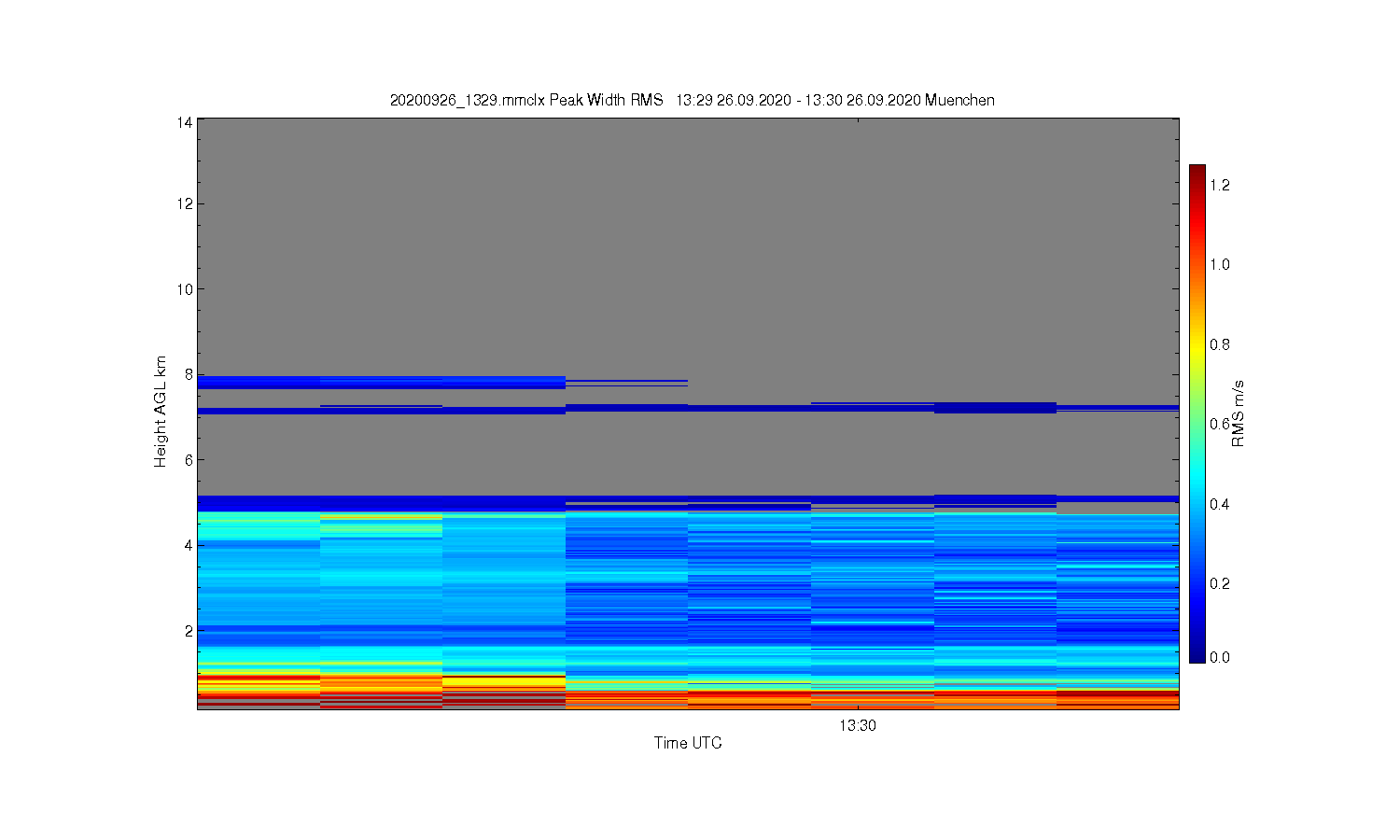Image resolution: width=1400 pixels, height=840 pixels.
Task: Click the 1.2 colorbar tick label
Action: 1220,185
